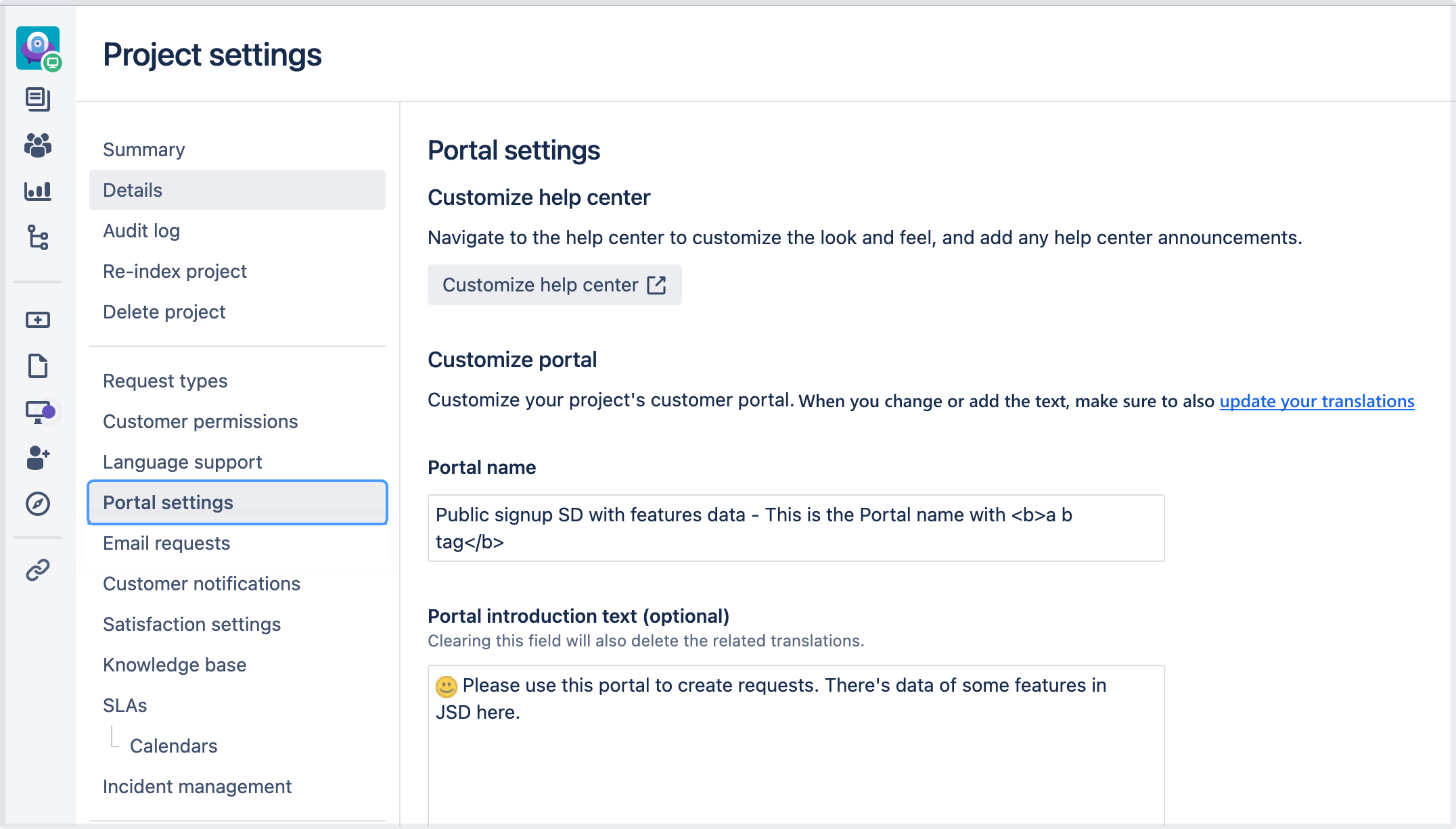This screenshot has height=829, width=1456.
Task: Open the customers group icon
Action: pos(38,145)
